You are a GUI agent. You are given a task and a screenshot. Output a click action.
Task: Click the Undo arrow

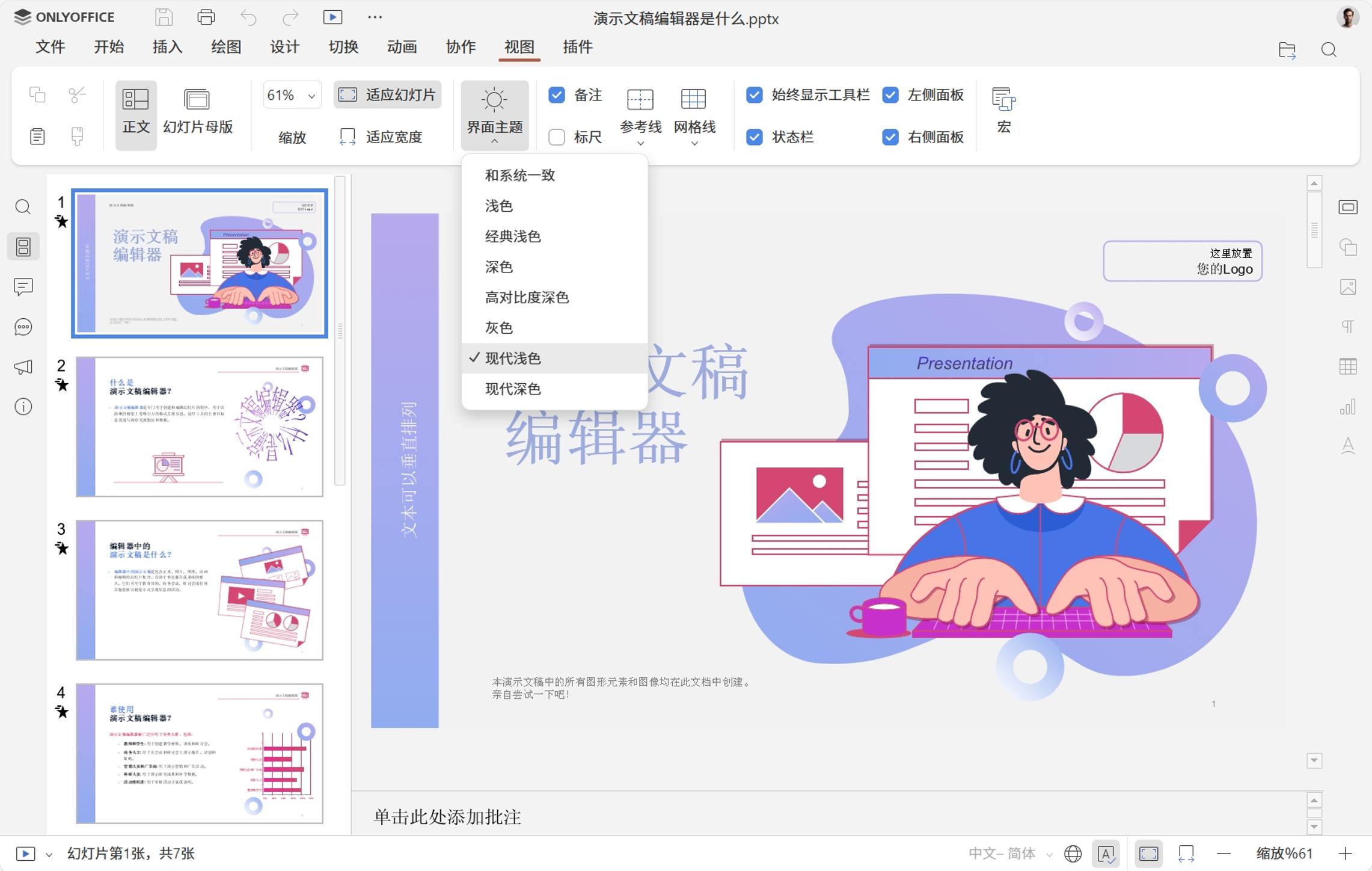pos(248,17)
